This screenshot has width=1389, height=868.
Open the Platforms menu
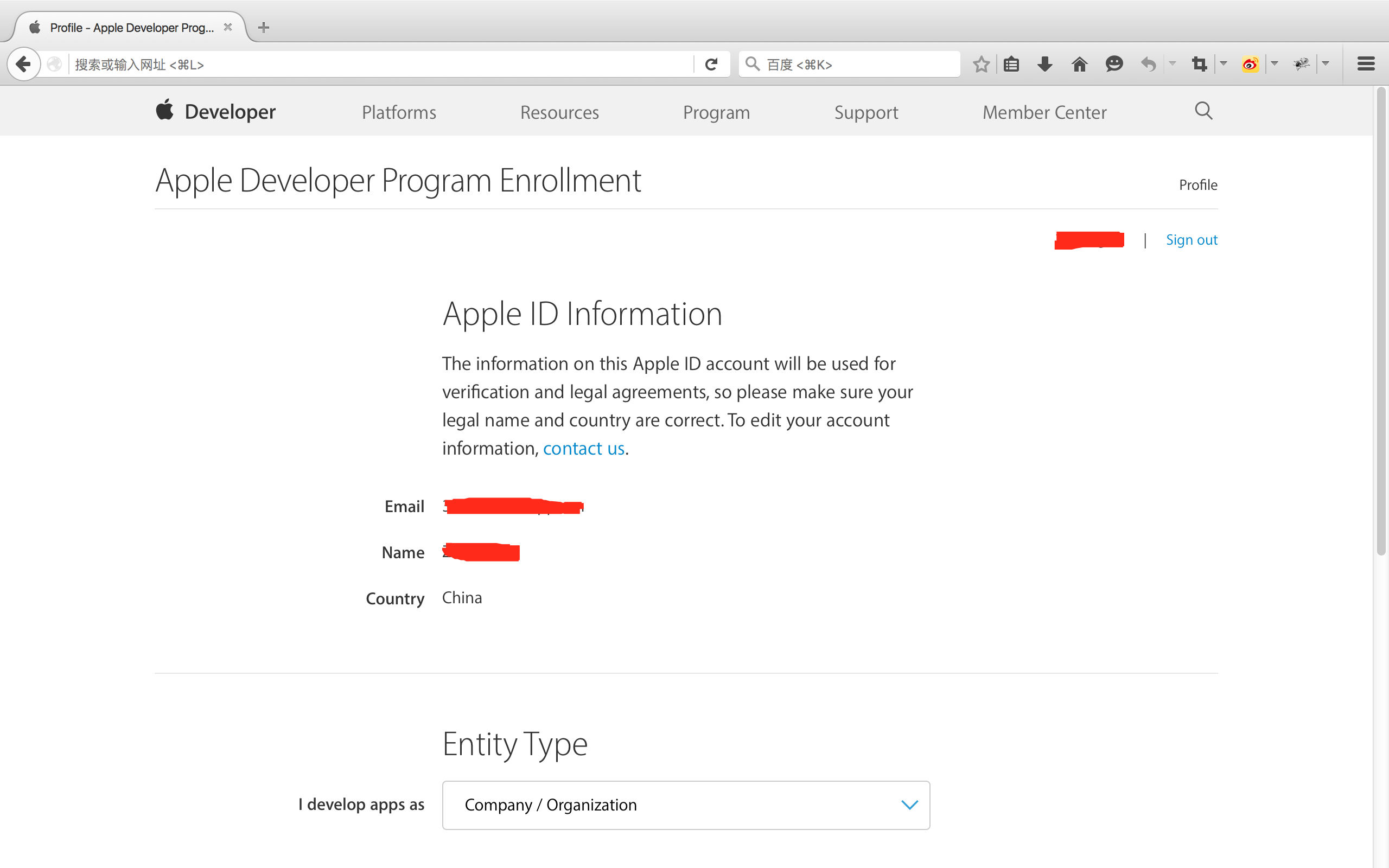click(399, 112)
